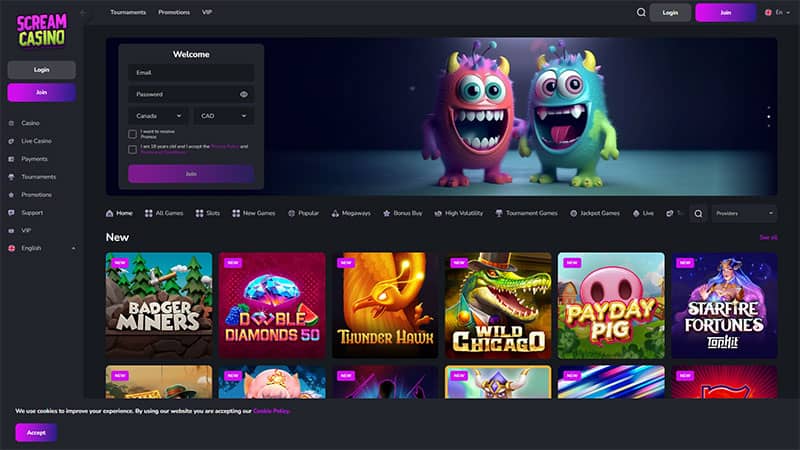Open the search icon in the top bar

[641, 12]
